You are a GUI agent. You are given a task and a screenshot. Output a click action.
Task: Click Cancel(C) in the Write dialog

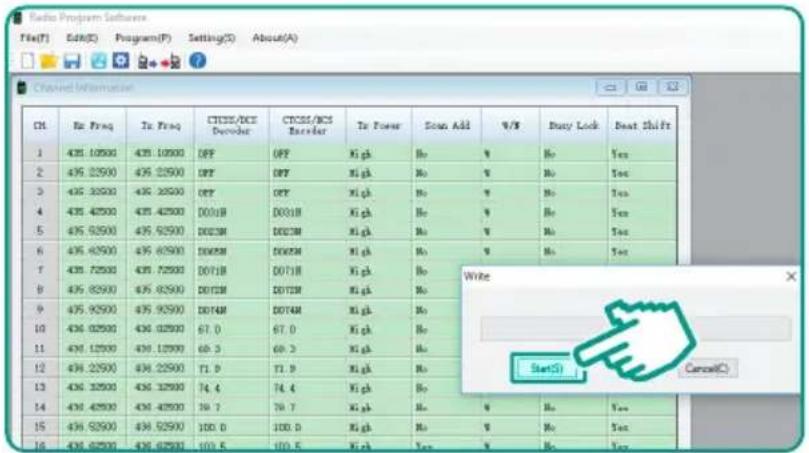pyautogui.click(x=707, y=368)
